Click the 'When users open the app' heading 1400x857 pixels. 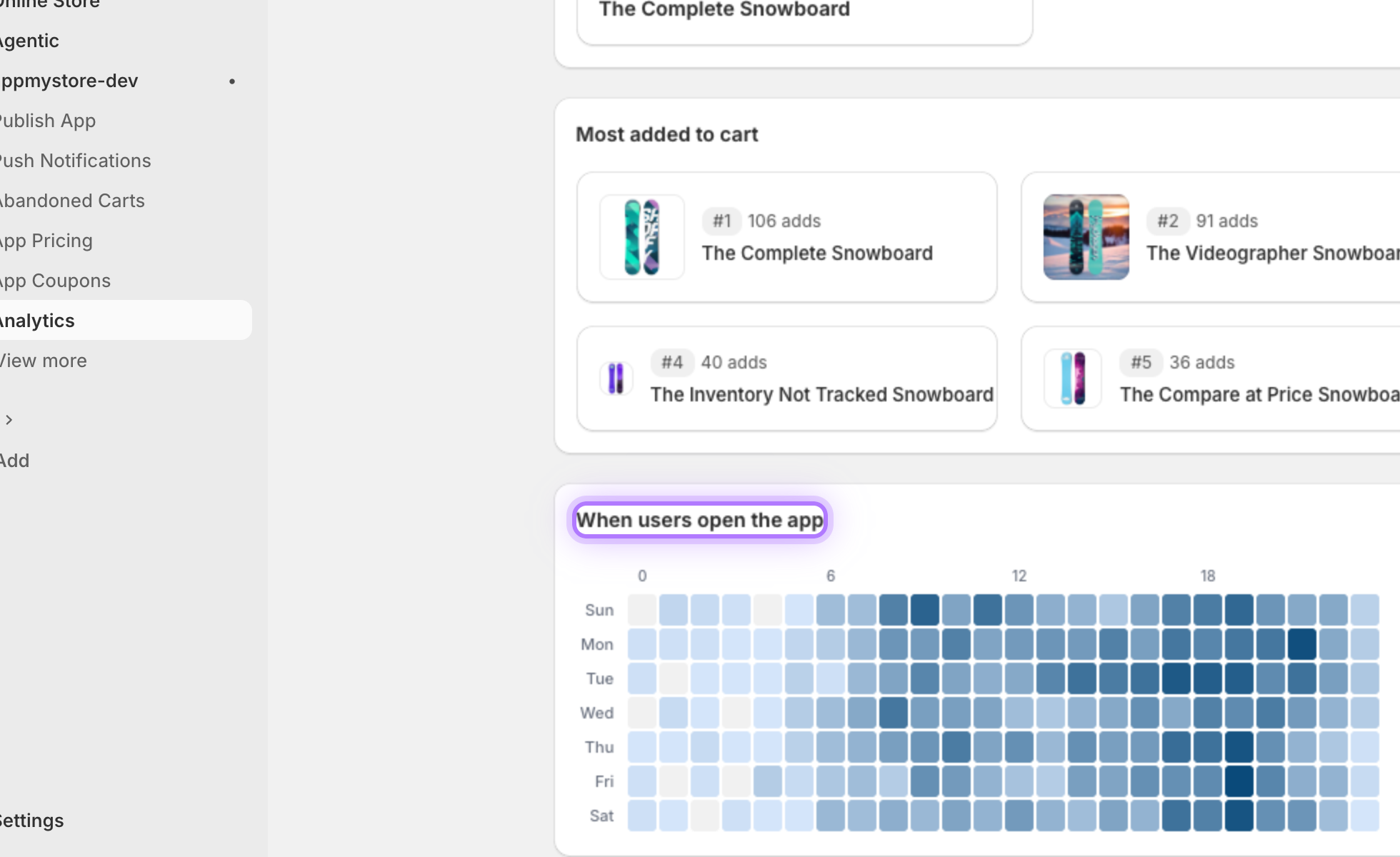(701, 520)
